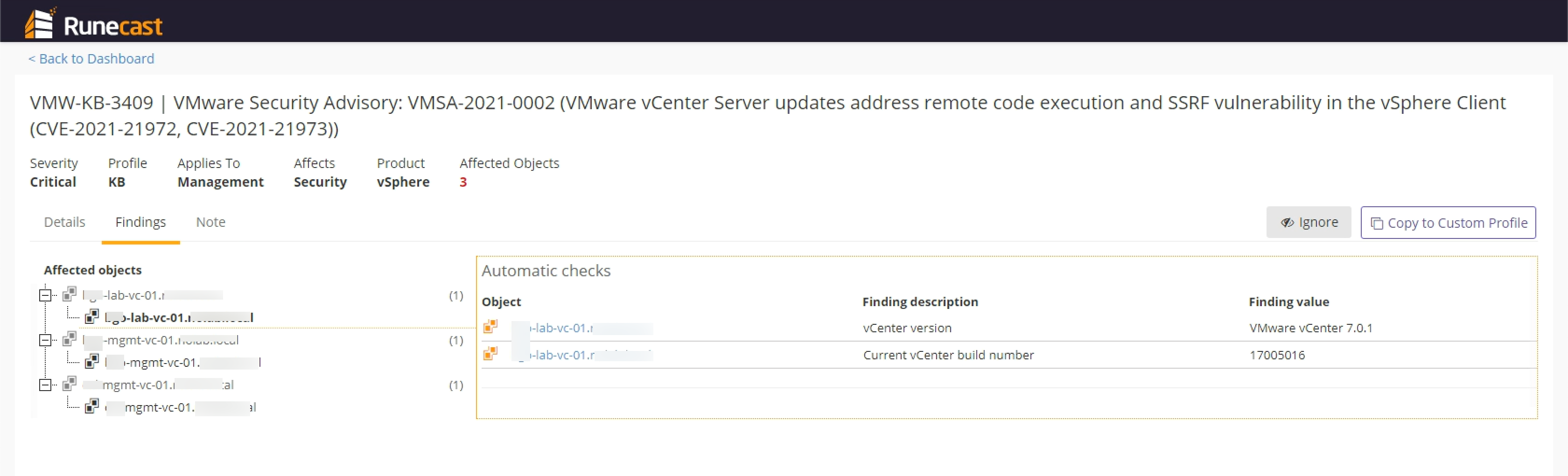Click orange object icon in vCenter version row
Image resolution: width=1568 pixels, height=476 pixels.
click(490, 327)
